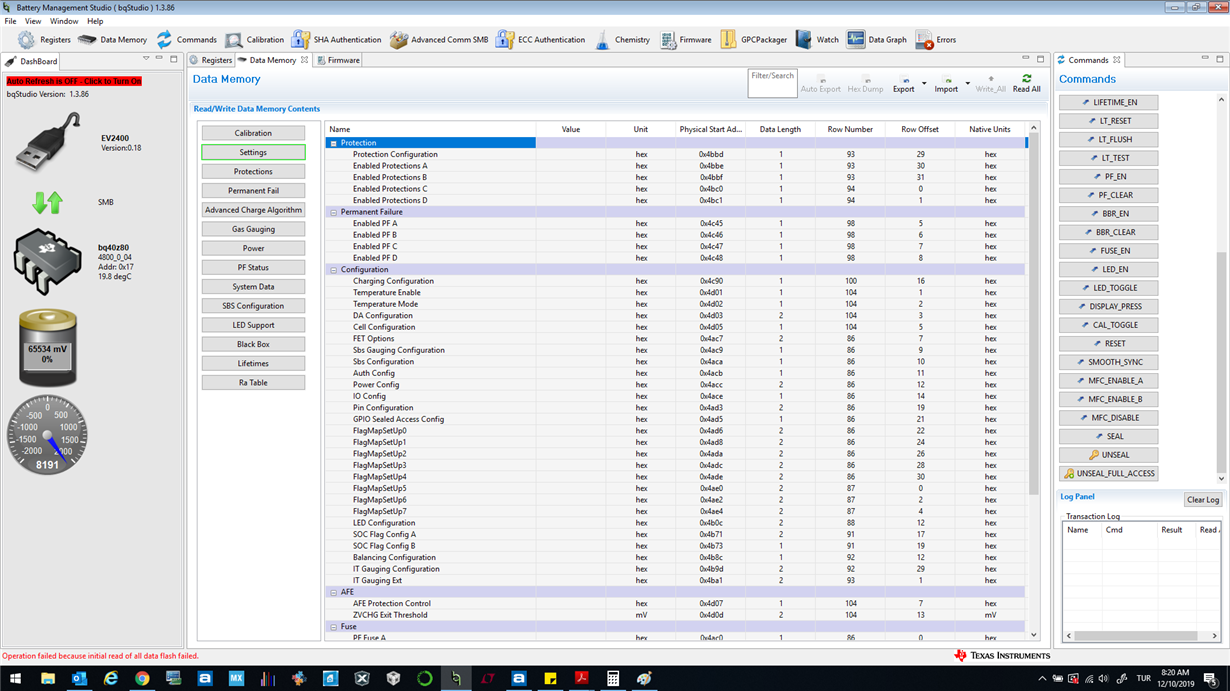Open Data Memory from the toolbar
The image size is (1230, 691).
pos(112,40)
